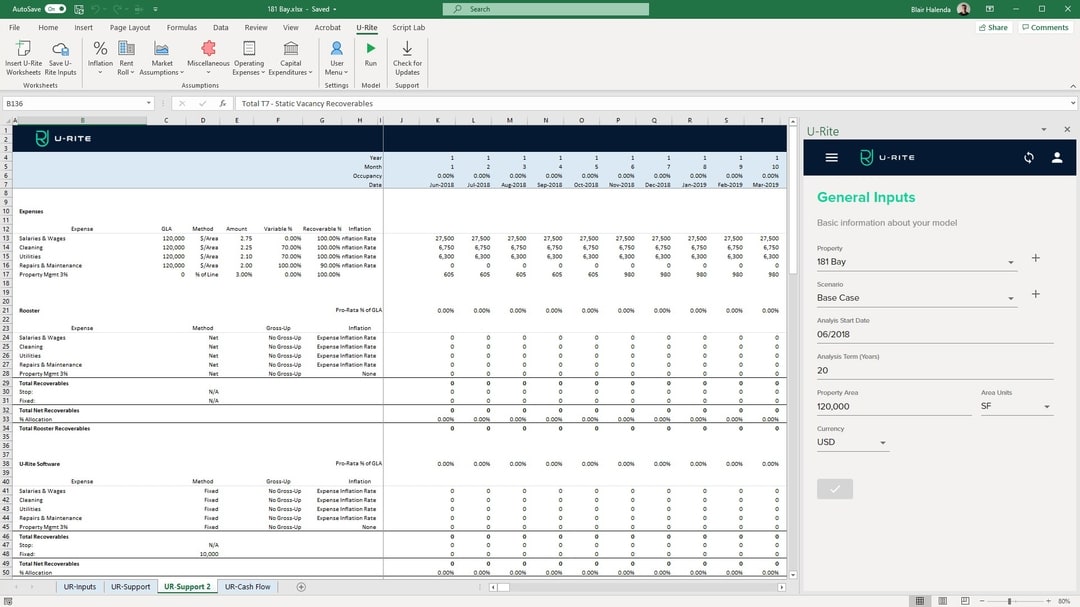Image resolution: width=1080 pixels, height=607 pixels.
Task: Open the Script Lab ribbon tab
Action: tap(407, 28)
